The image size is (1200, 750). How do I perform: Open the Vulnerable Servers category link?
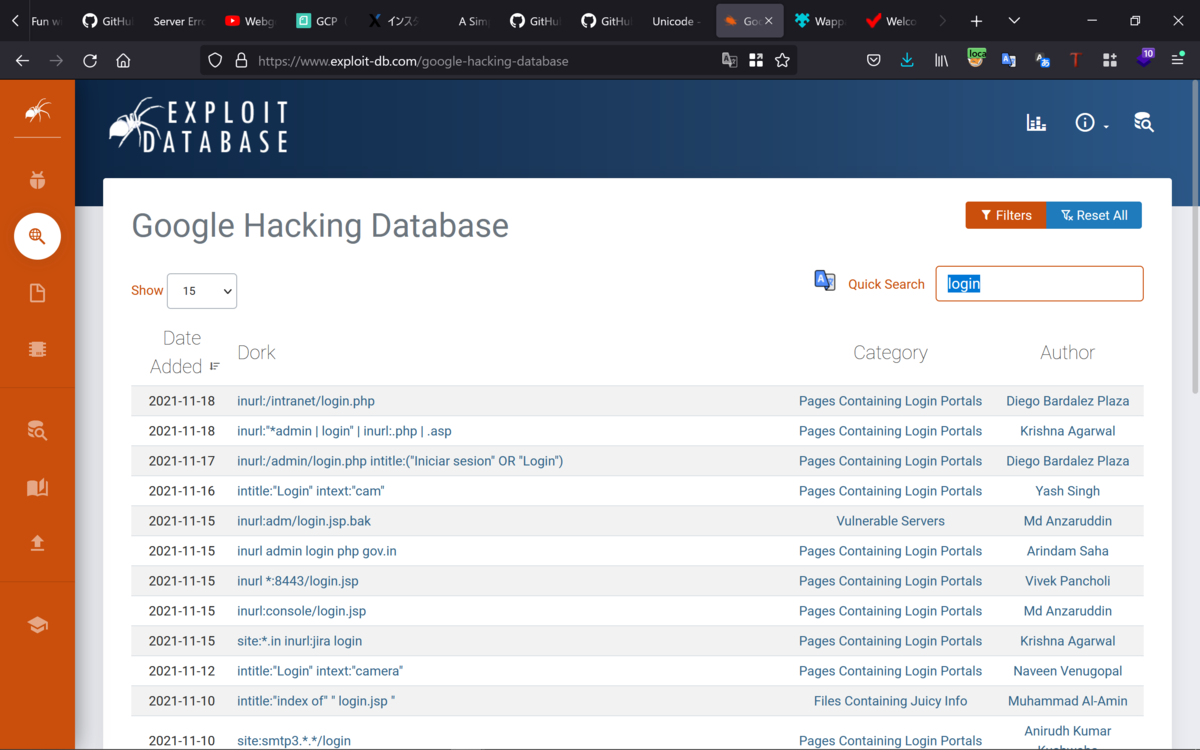[890, 521]
